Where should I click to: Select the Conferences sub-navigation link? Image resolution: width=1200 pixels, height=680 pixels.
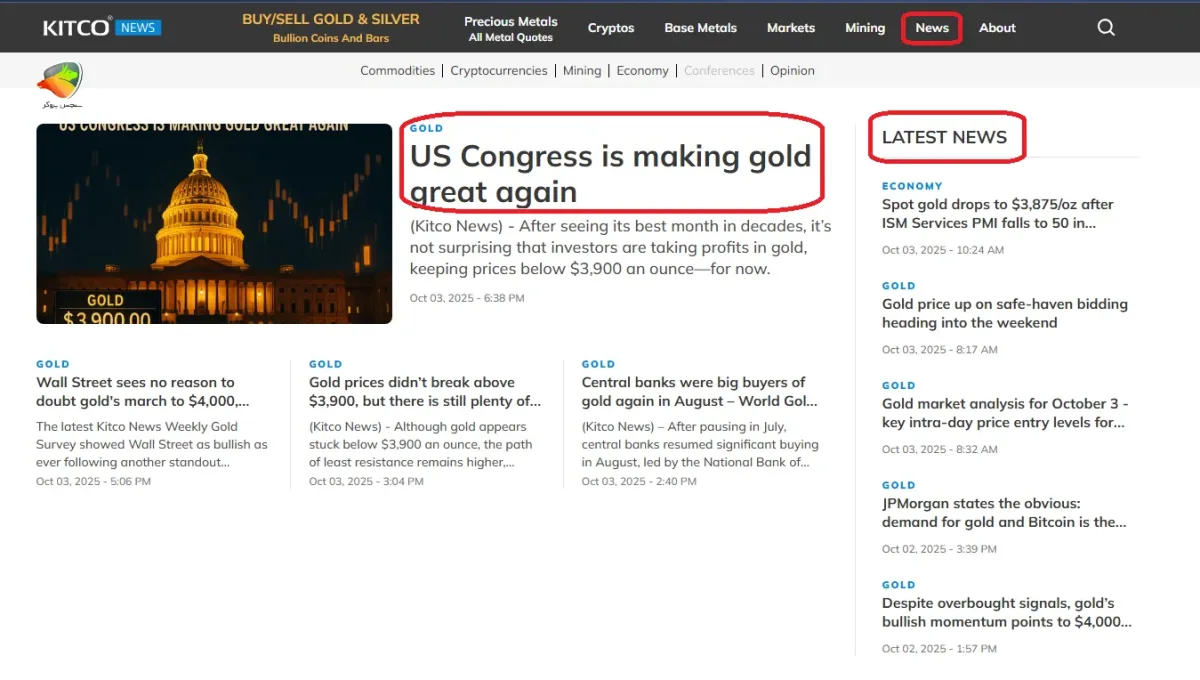pos(719,71)
